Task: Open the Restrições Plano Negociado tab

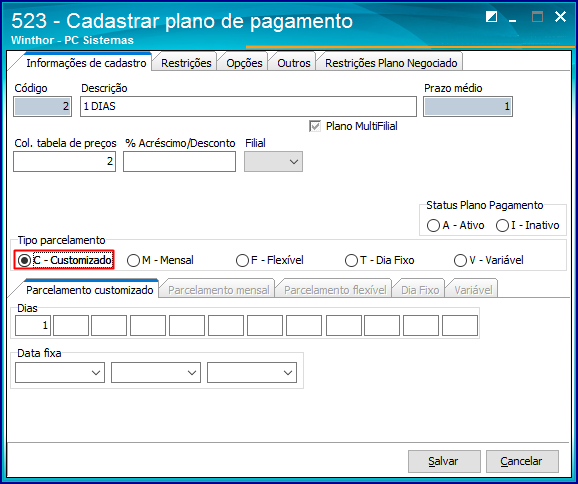Action: pyautogui.click(x=391, y=63)
